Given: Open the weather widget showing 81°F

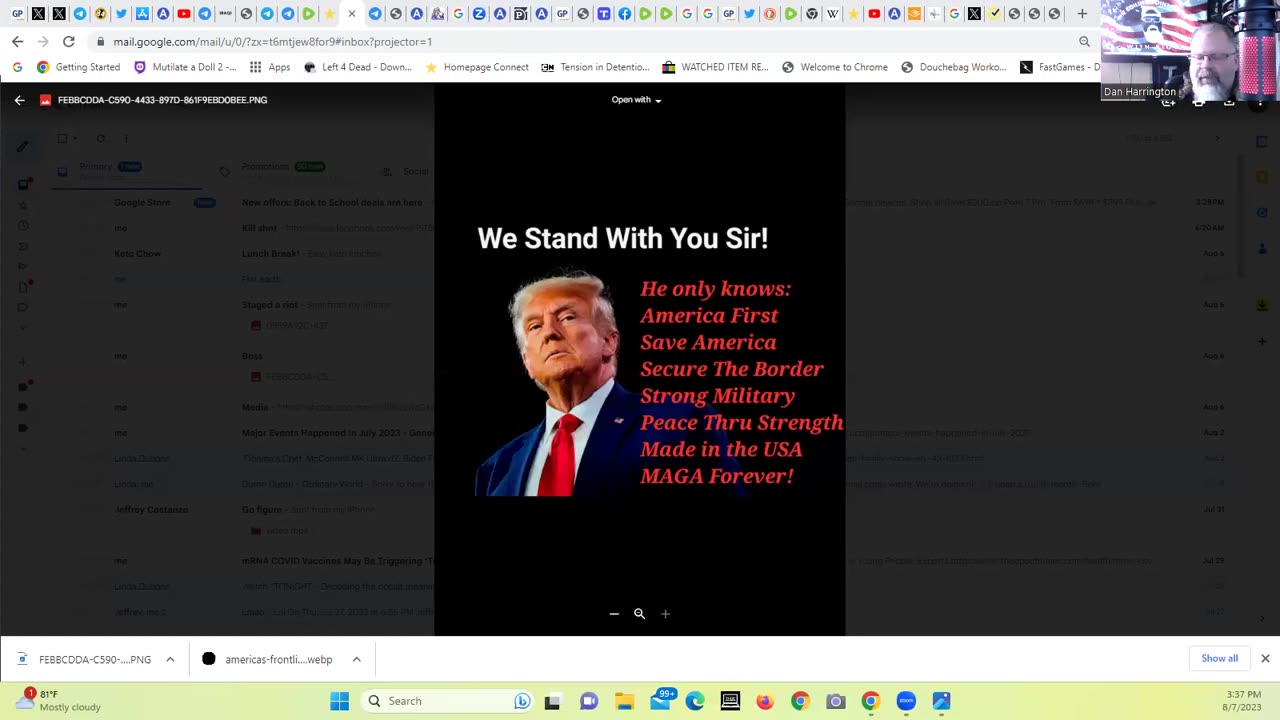Looking at the screenshot, I should click(58, 700).
